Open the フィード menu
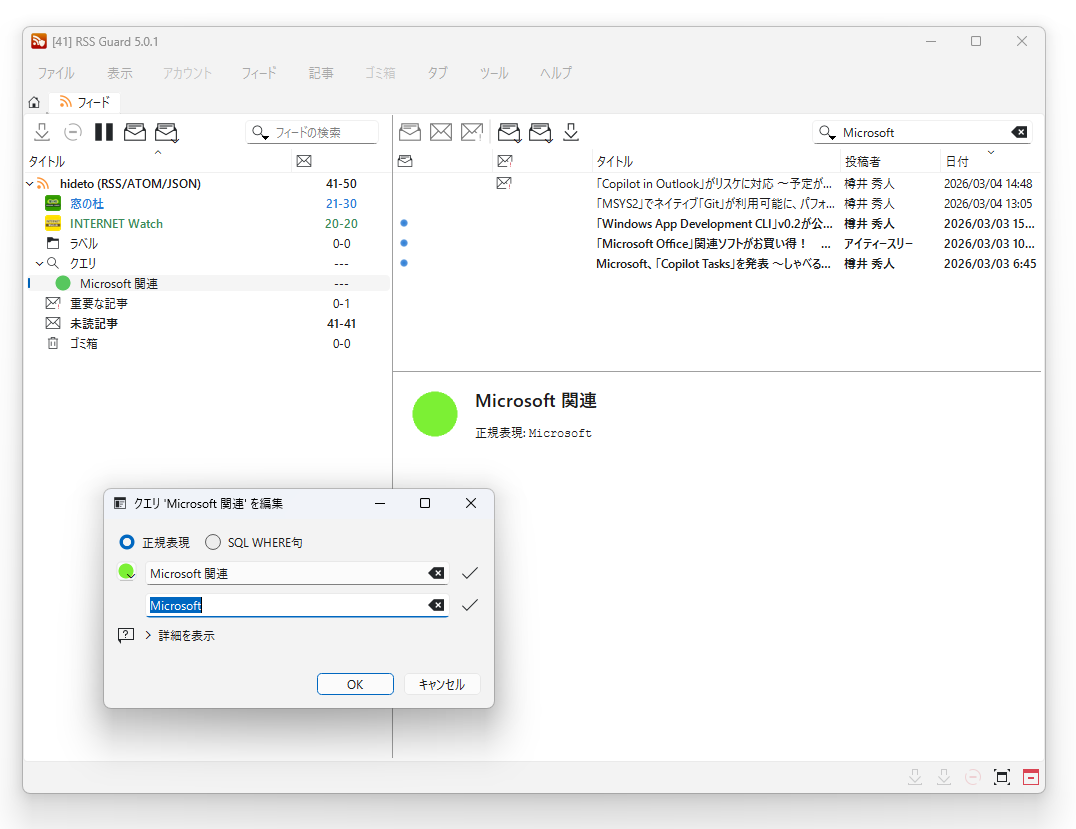1076x829 pixels. (x=259, y=73)
